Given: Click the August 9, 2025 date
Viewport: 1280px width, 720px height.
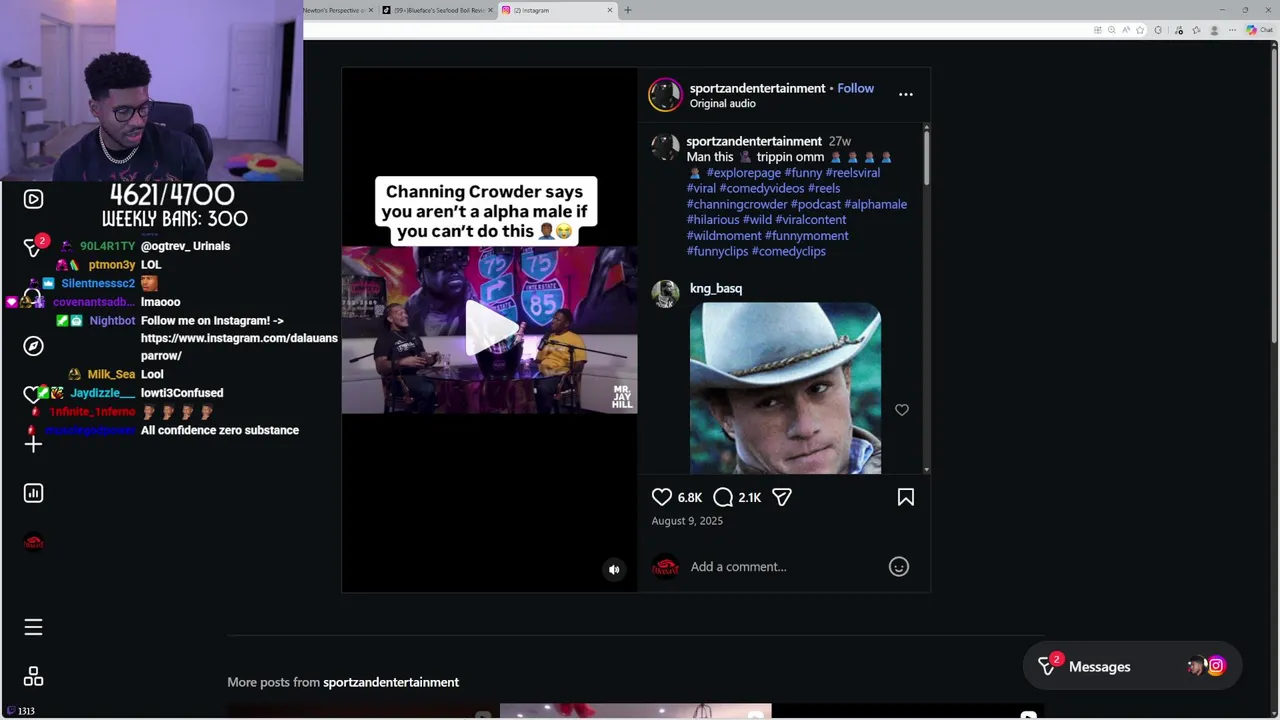Looking at the screenshot, I should tap(687, 521).
